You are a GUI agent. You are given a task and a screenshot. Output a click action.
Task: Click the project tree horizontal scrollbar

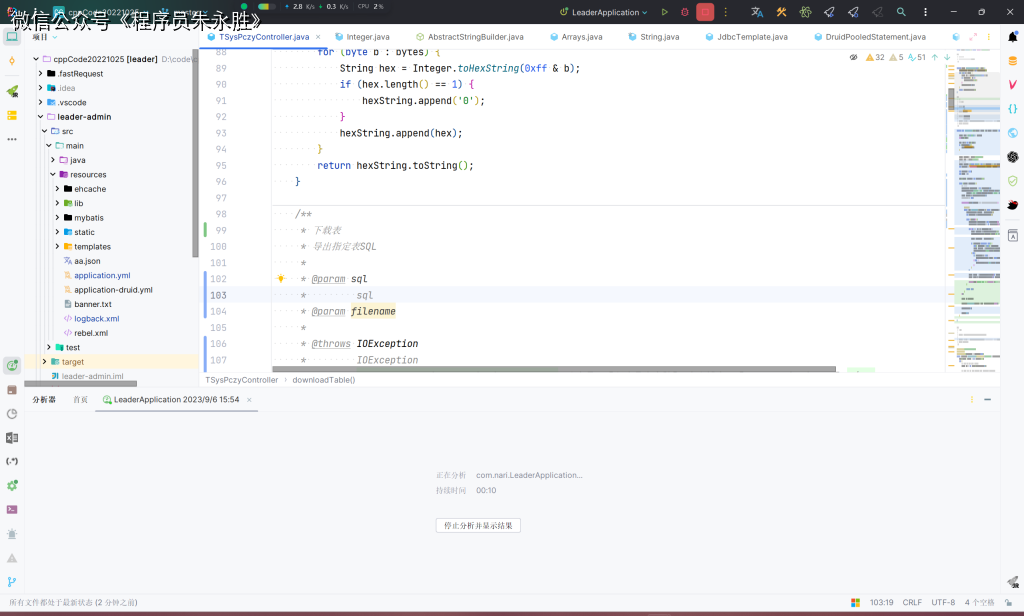[80, 383]
